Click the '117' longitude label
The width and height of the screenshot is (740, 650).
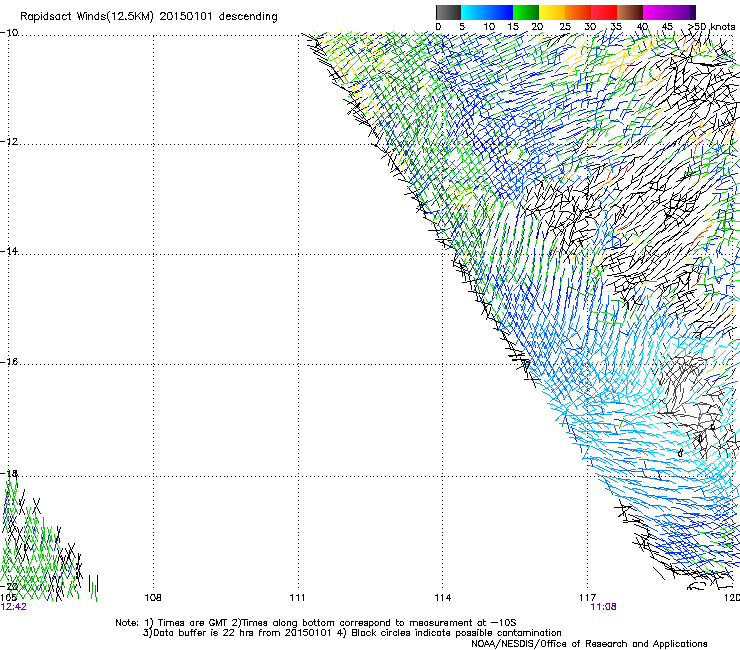tap(588, 598)
